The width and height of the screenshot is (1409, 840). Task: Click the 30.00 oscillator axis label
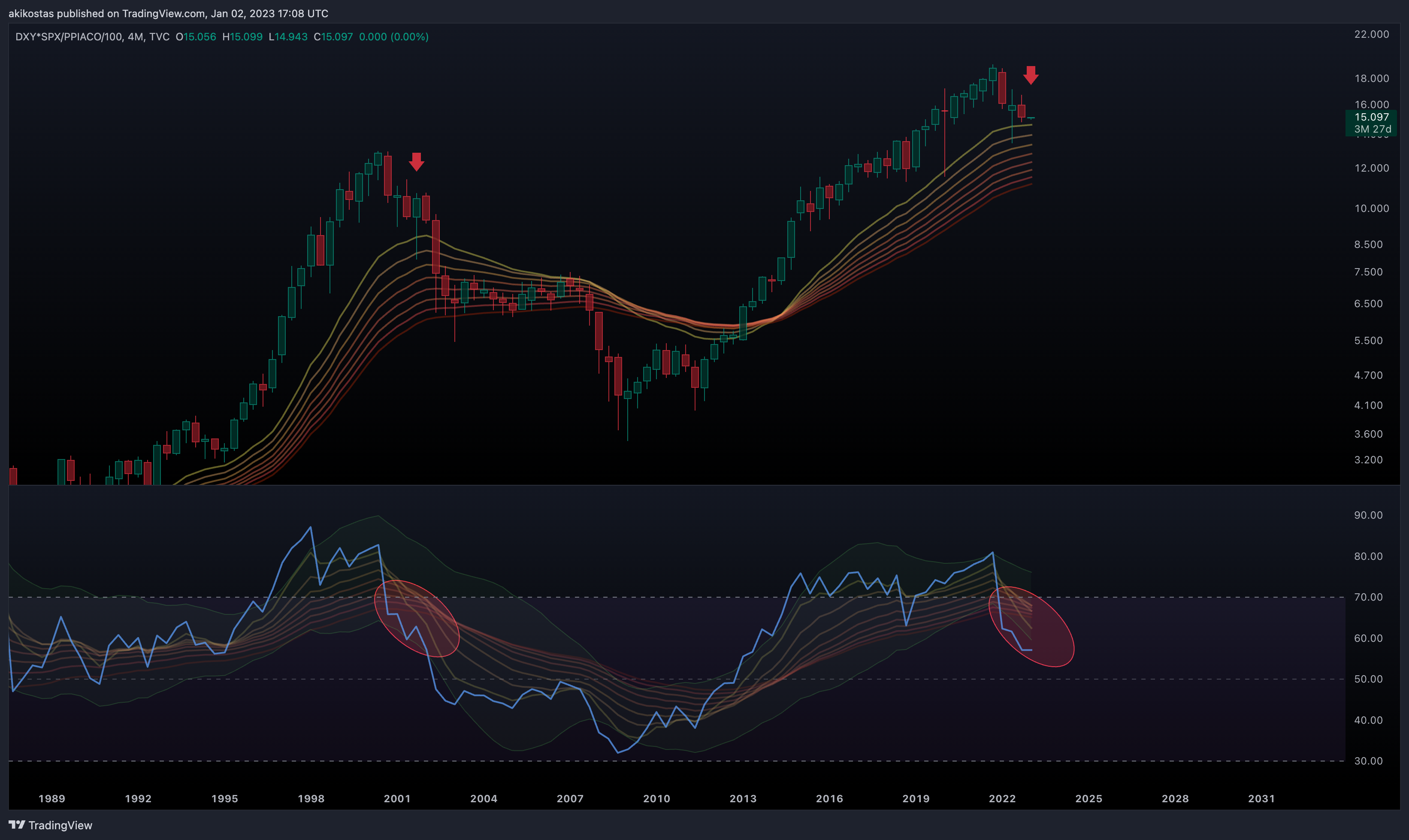tap(1368, 761)
